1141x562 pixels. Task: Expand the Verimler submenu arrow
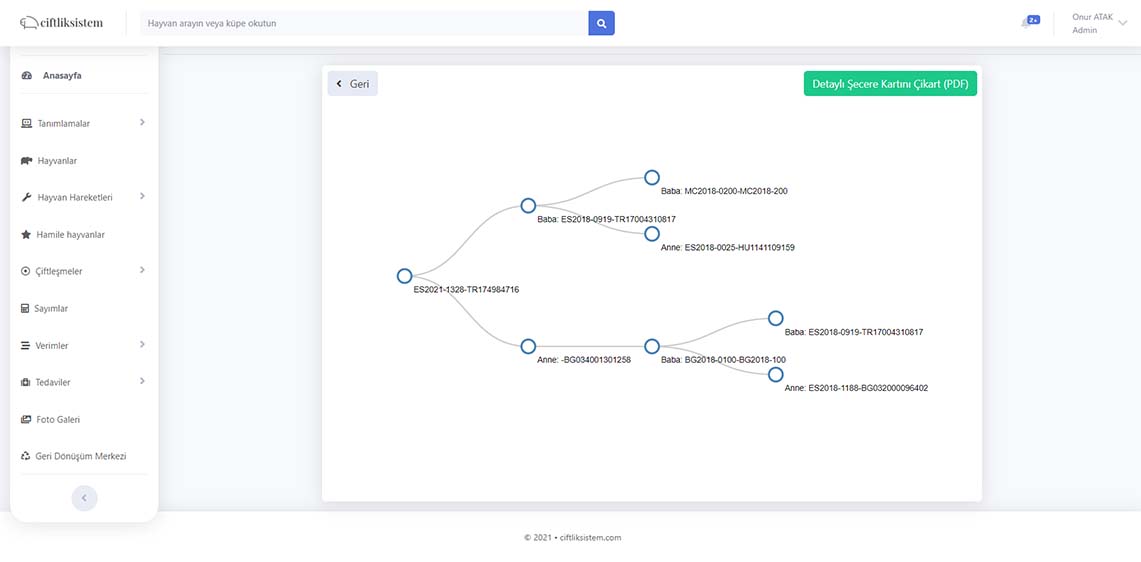[x=142, y=344]
